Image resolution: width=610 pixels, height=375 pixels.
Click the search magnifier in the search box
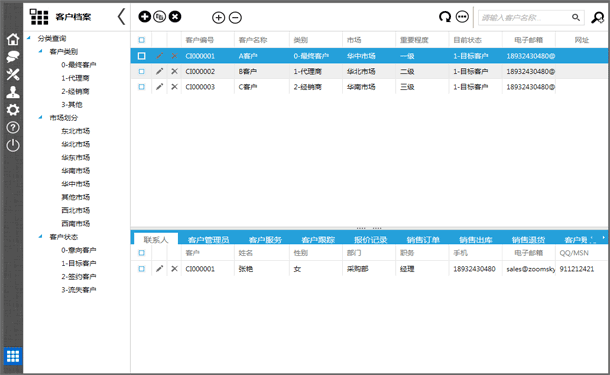click(x=576, y=17)
